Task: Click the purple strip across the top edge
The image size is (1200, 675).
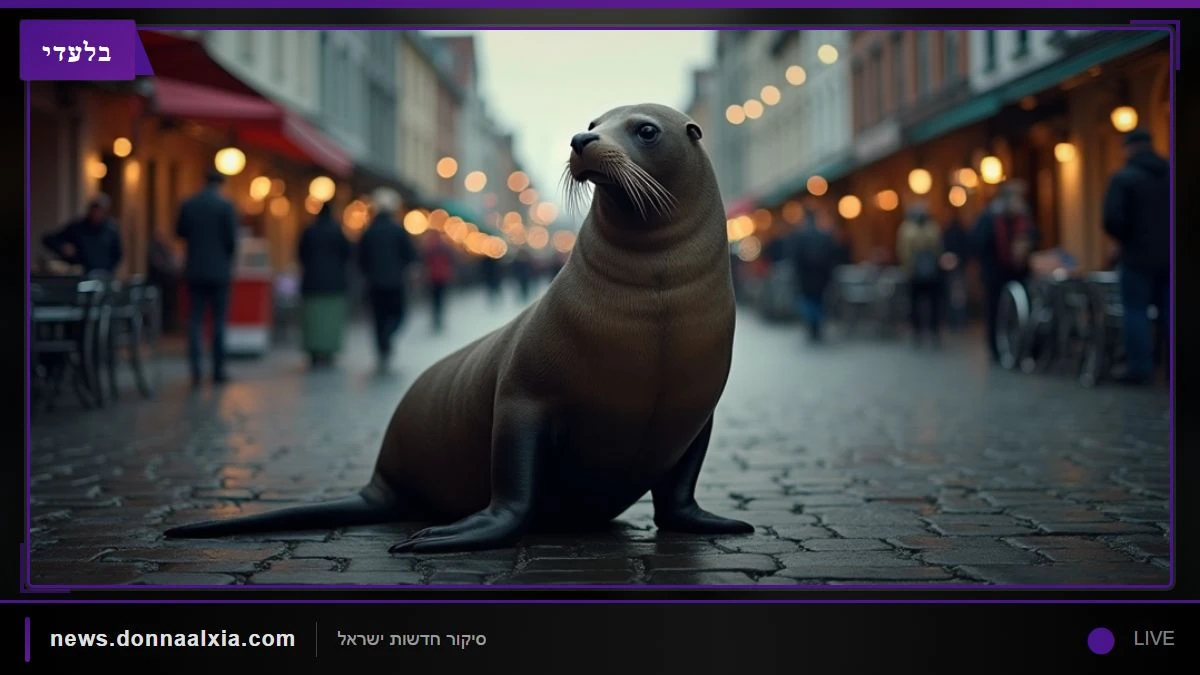Action: click(x=600, y=4)
